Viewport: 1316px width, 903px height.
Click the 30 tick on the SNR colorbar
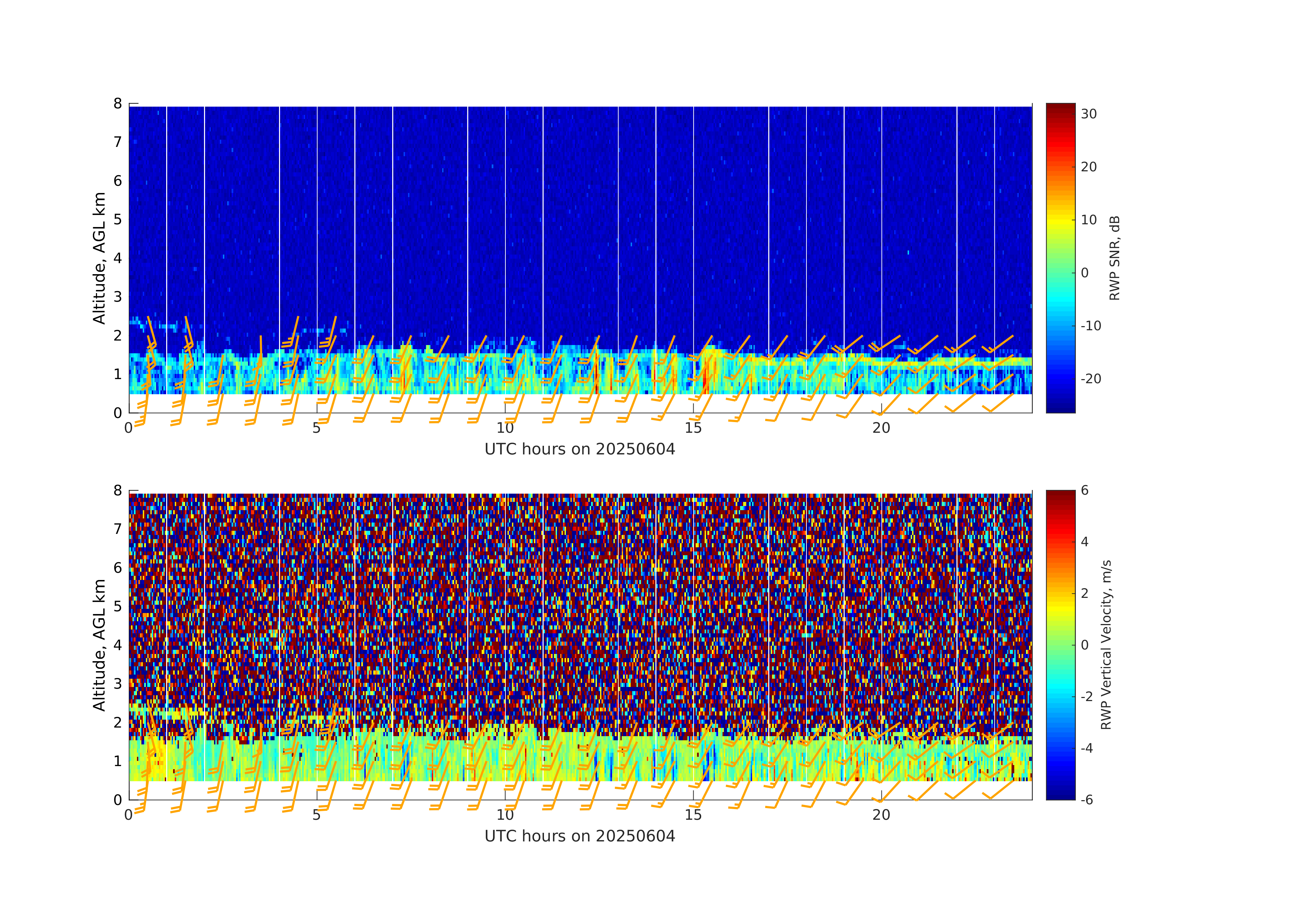click(x=1088, y=114)
